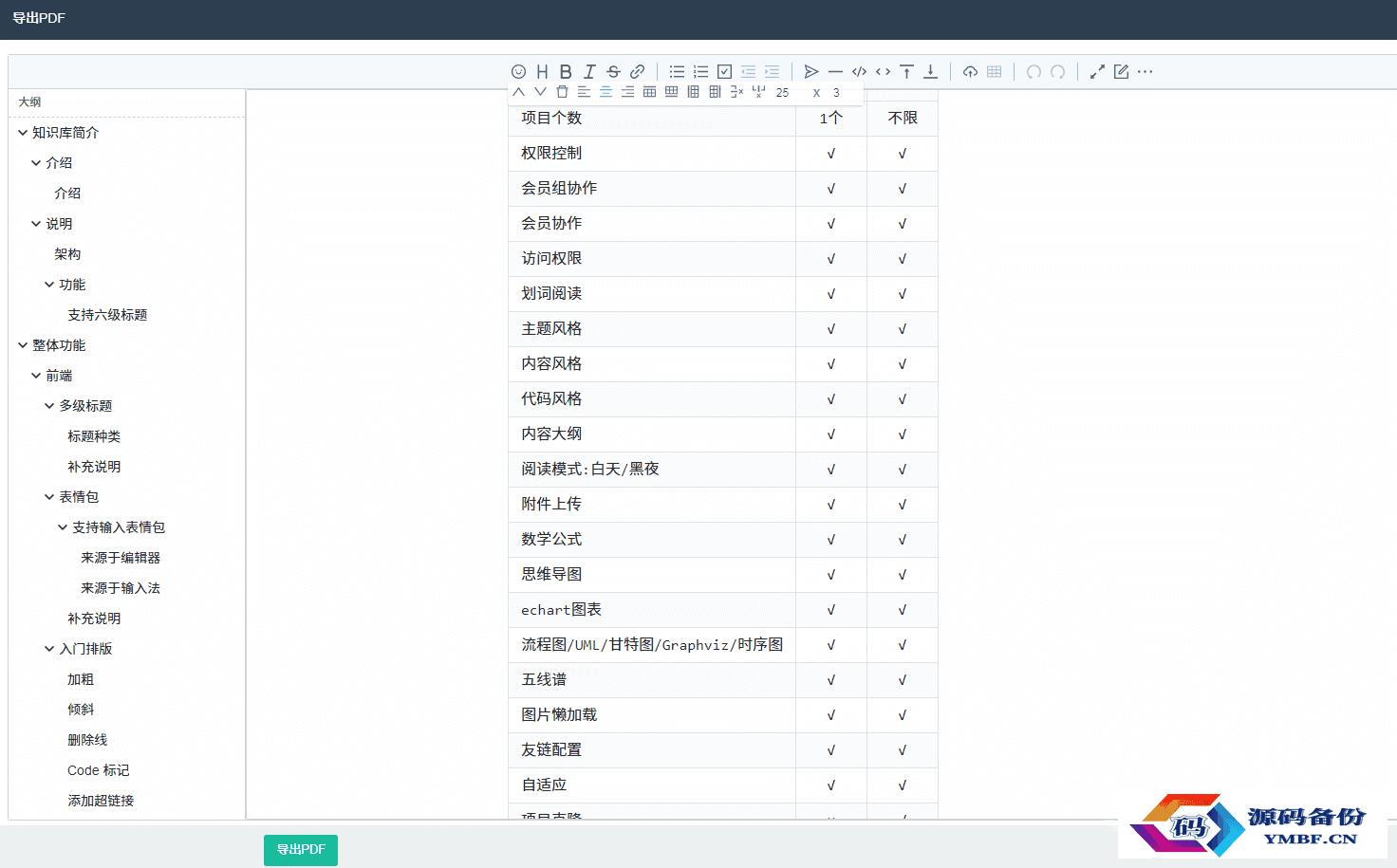Image resolution: width=1397 pixels, height=868 pixels.
Task: Collapse the 功能 outline node
Action: point(49,285)
